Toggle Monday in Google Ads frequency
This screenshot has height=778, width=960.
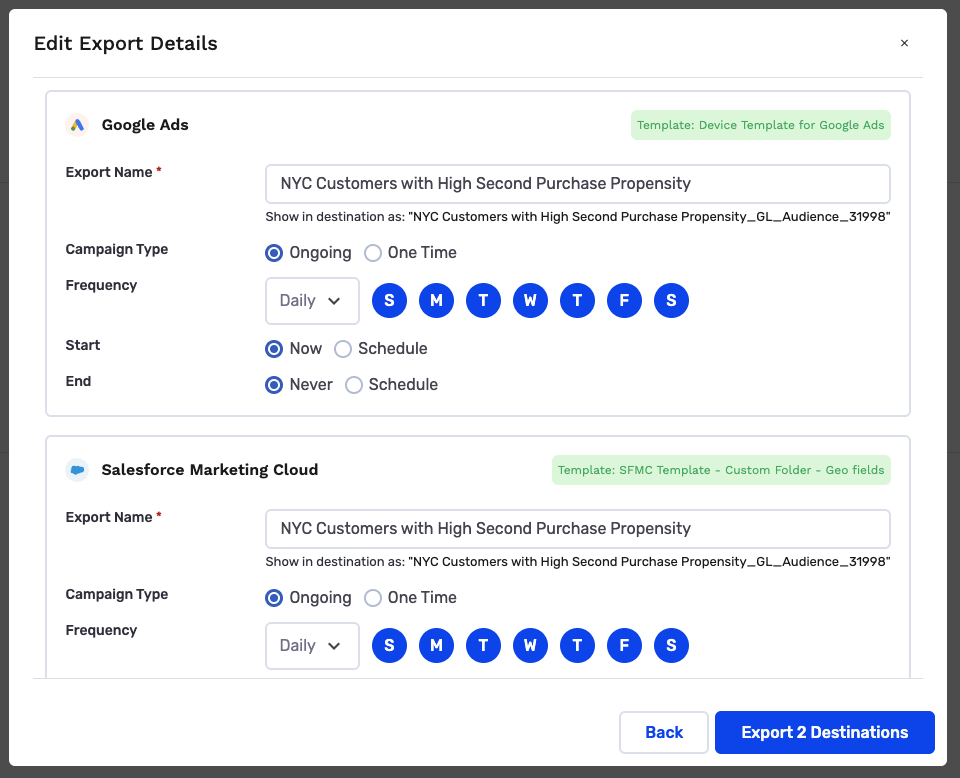pos(436,301)
